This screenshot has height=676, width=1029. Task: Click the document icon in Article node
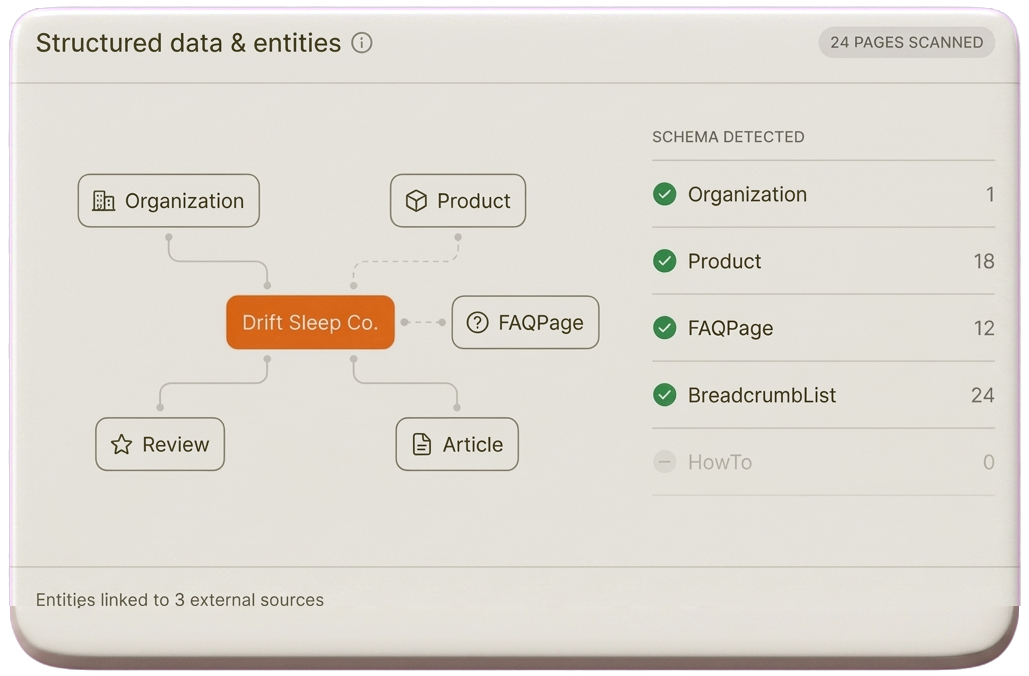[x=421, y=444]
